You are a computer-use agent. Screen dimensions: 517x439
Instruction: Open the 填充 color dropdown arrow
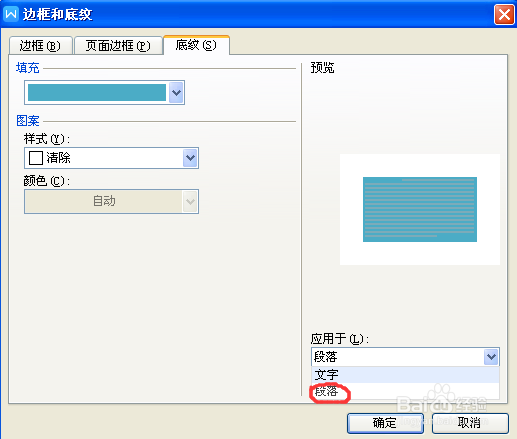(x=176, y=92)
